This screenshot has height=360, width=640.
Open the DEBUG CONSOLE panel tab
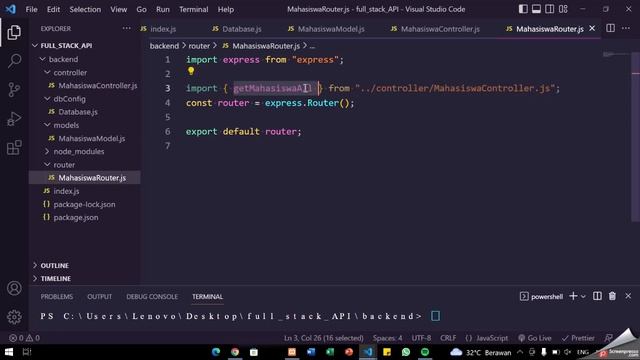152,296
